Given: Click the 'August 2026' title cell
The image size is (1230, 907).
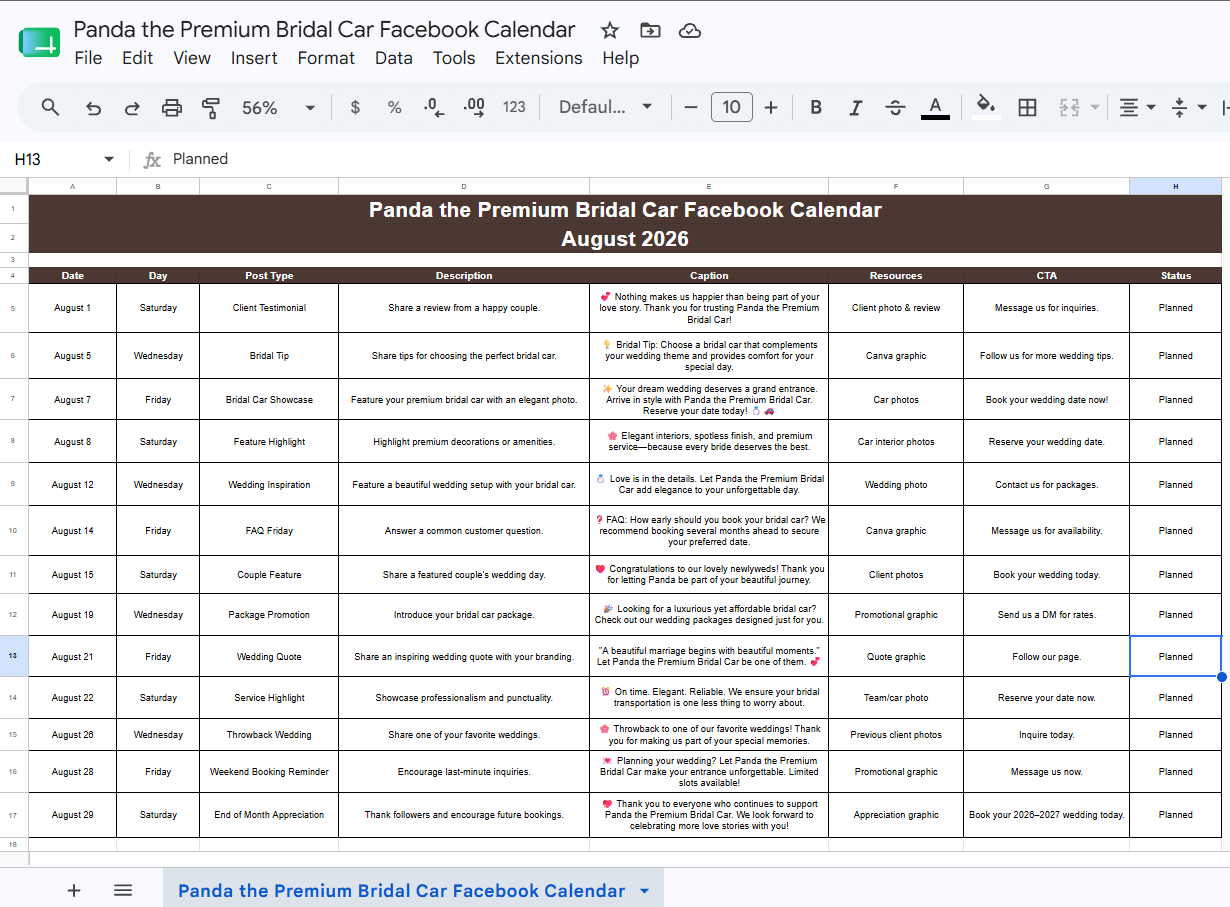Looking at the screenshot, I should point(625,238).
